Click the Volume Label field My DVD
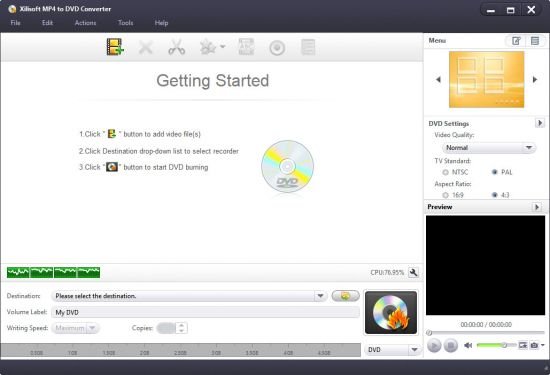Viewport: 550px width, 375px height. 206,312
